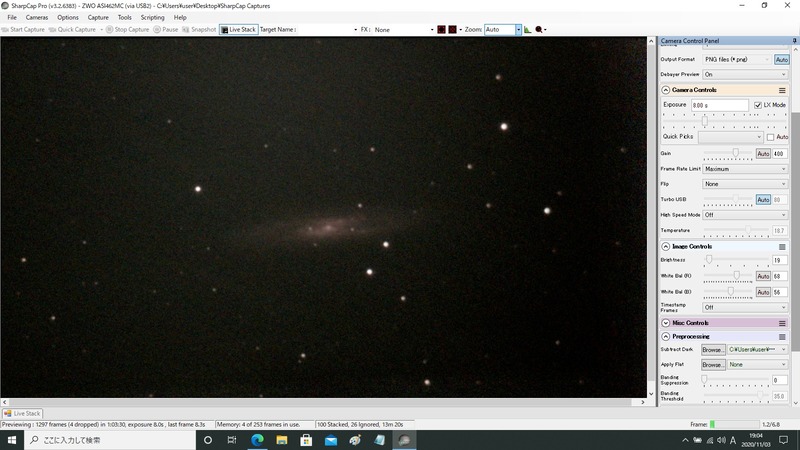Open the notification center icon
The image size is (800, 450).
click(784, 440)
